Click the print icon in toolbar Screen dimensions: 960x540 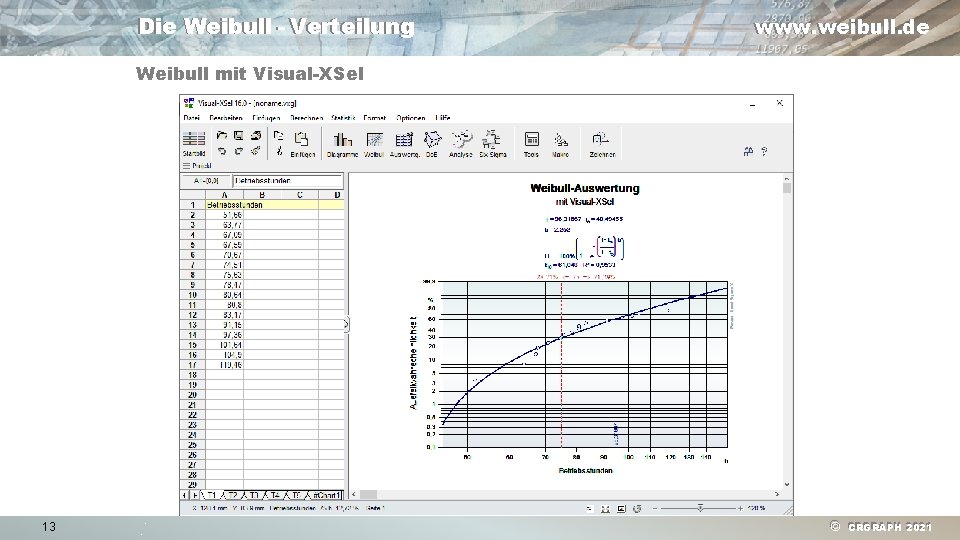point(256,135)
